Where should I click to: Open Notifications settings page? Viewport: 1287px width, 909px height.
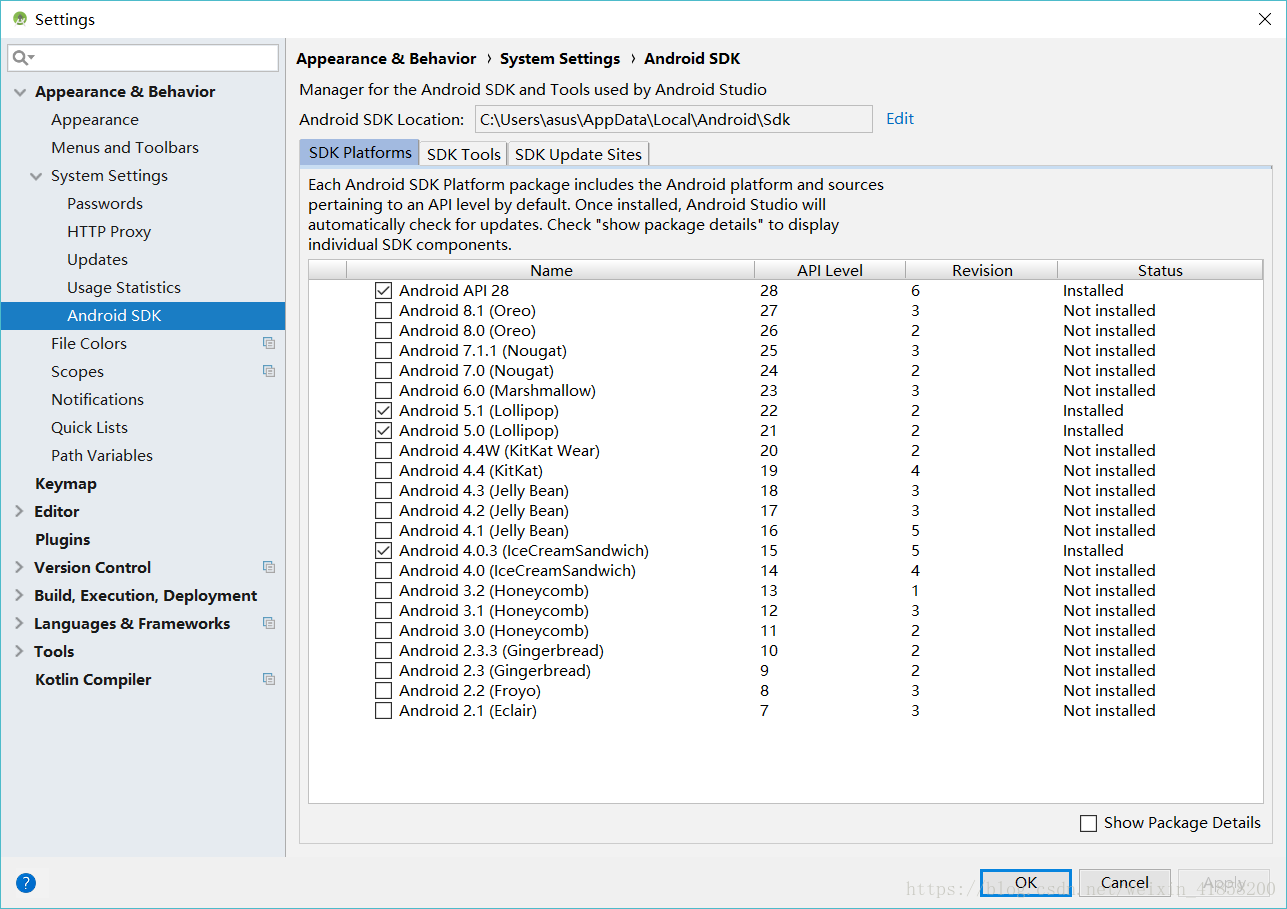(x=97, y=400)
